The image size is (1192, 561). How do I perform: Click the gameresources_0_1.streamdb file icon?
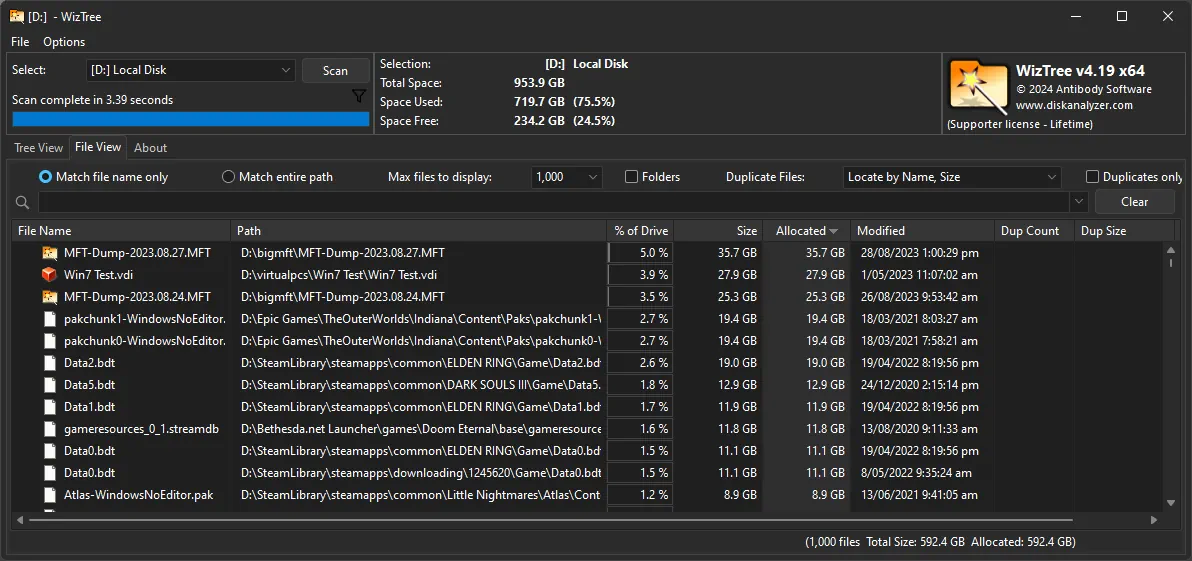click(x=49, y=429)
